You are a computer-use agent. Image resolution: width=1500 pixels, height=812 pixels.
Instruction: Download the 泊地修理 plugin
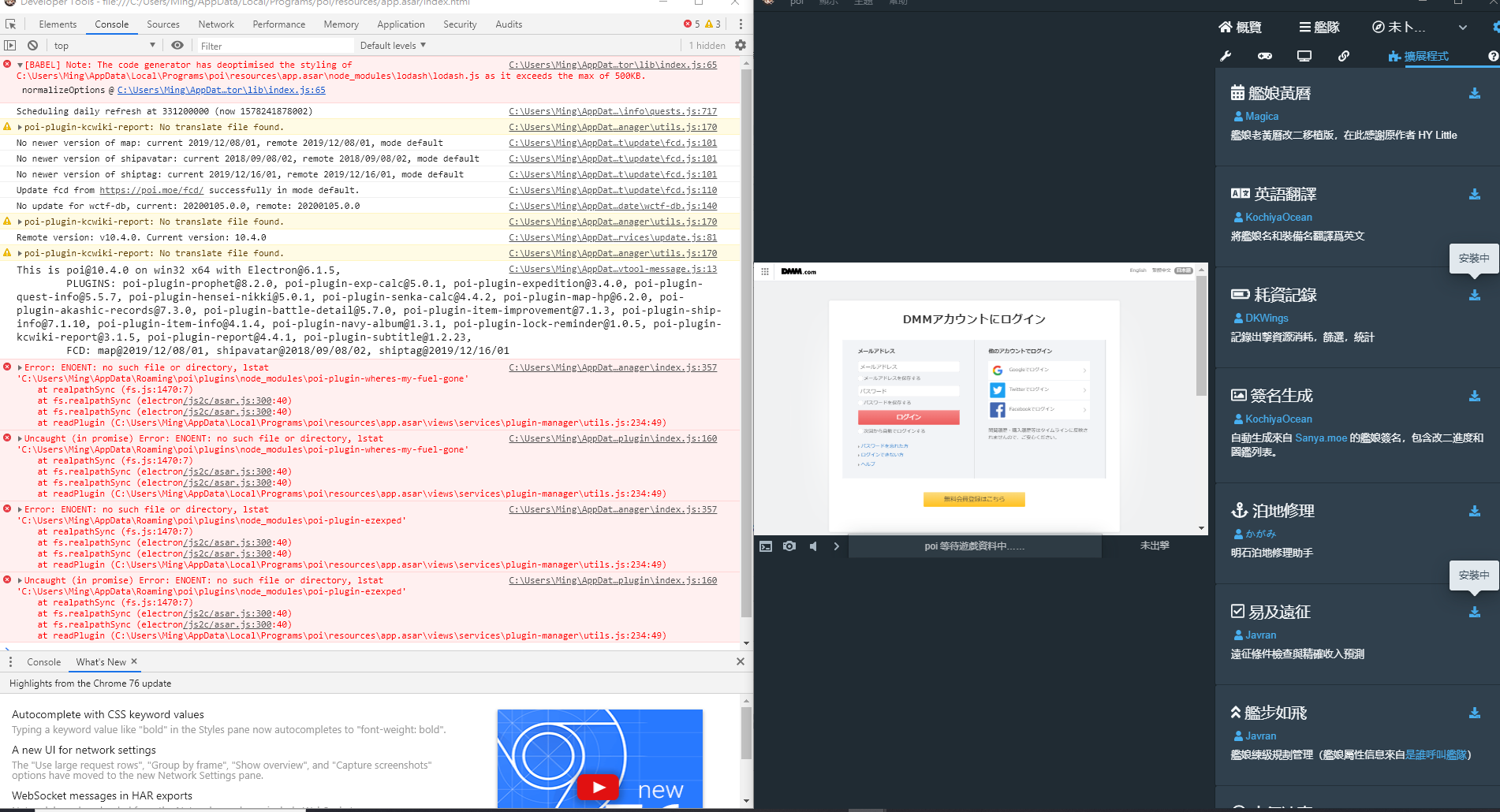tap(1475, 511)
